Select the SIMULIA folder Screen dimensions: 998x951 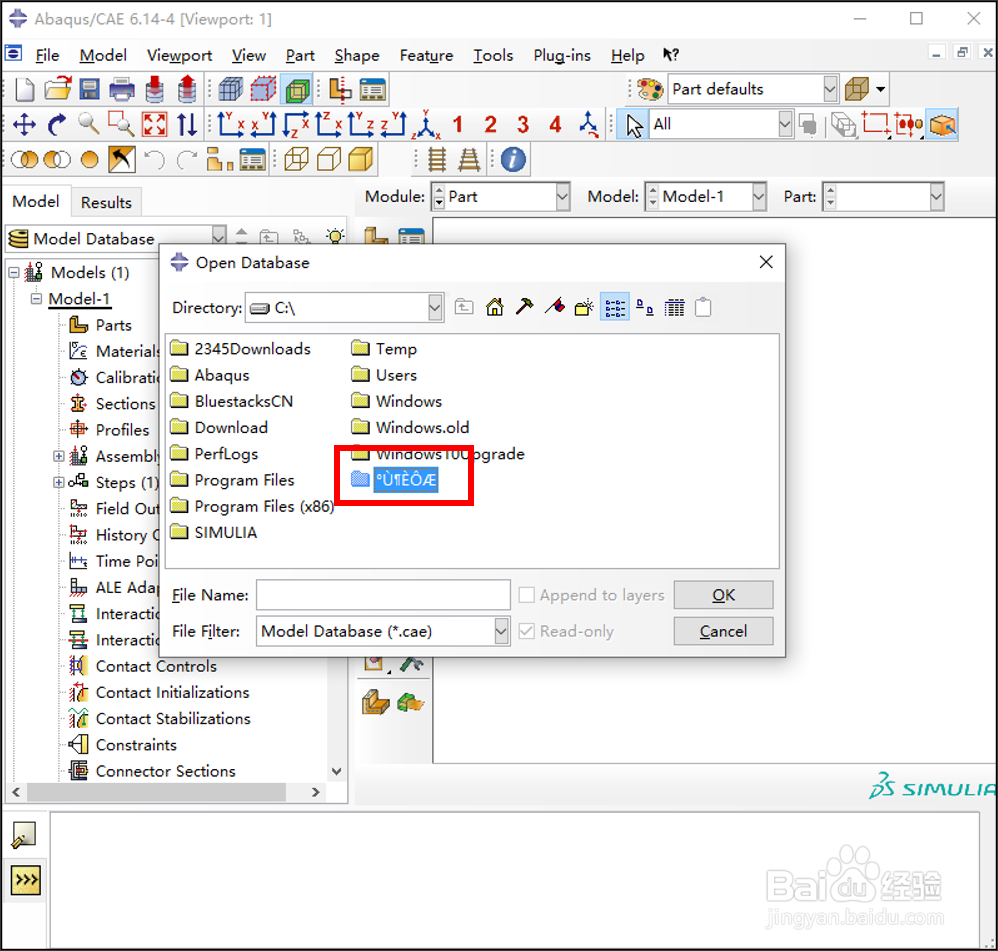[214, 532]
